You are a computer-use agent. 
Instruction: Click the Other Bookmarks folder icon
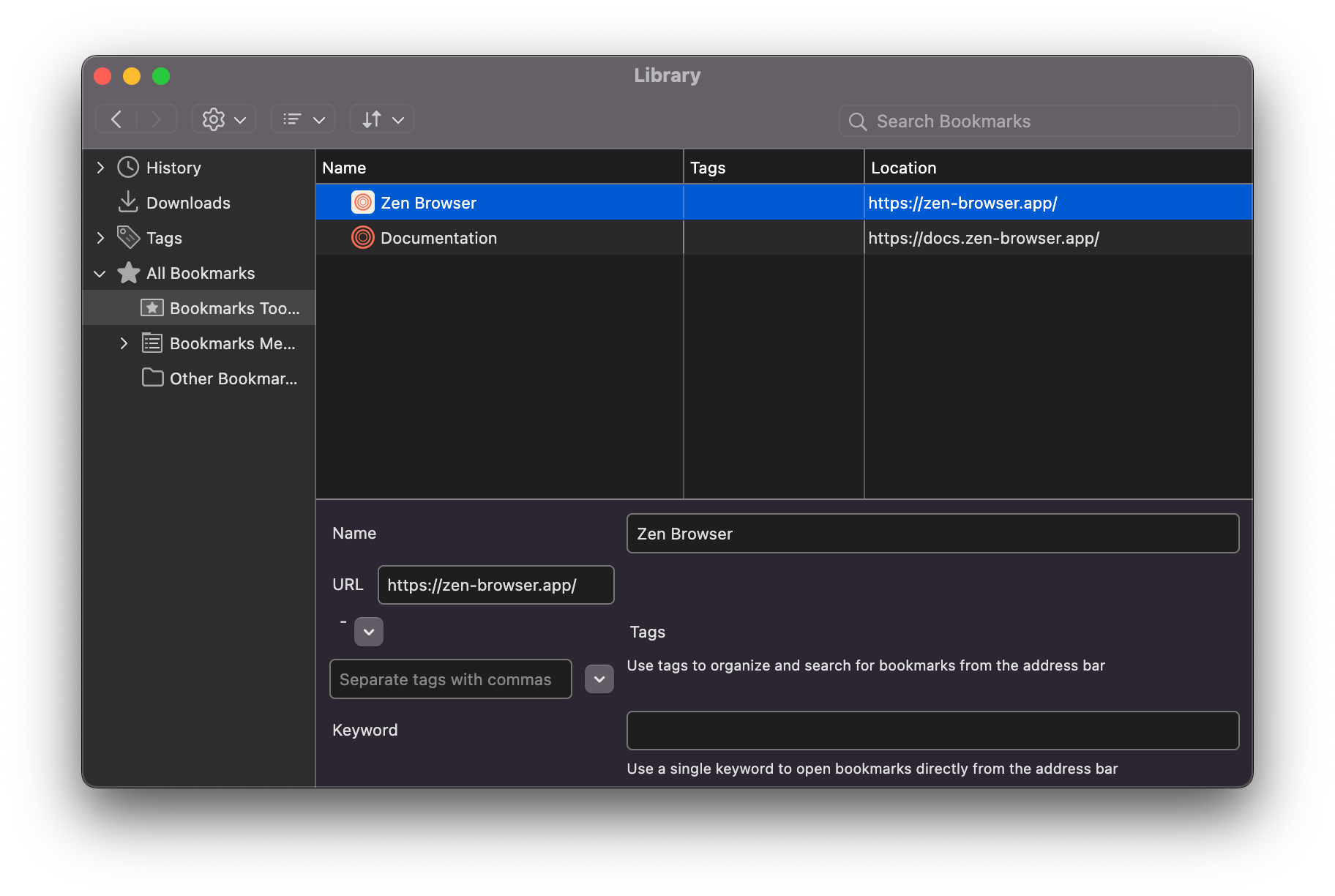(x=152, y=378)
